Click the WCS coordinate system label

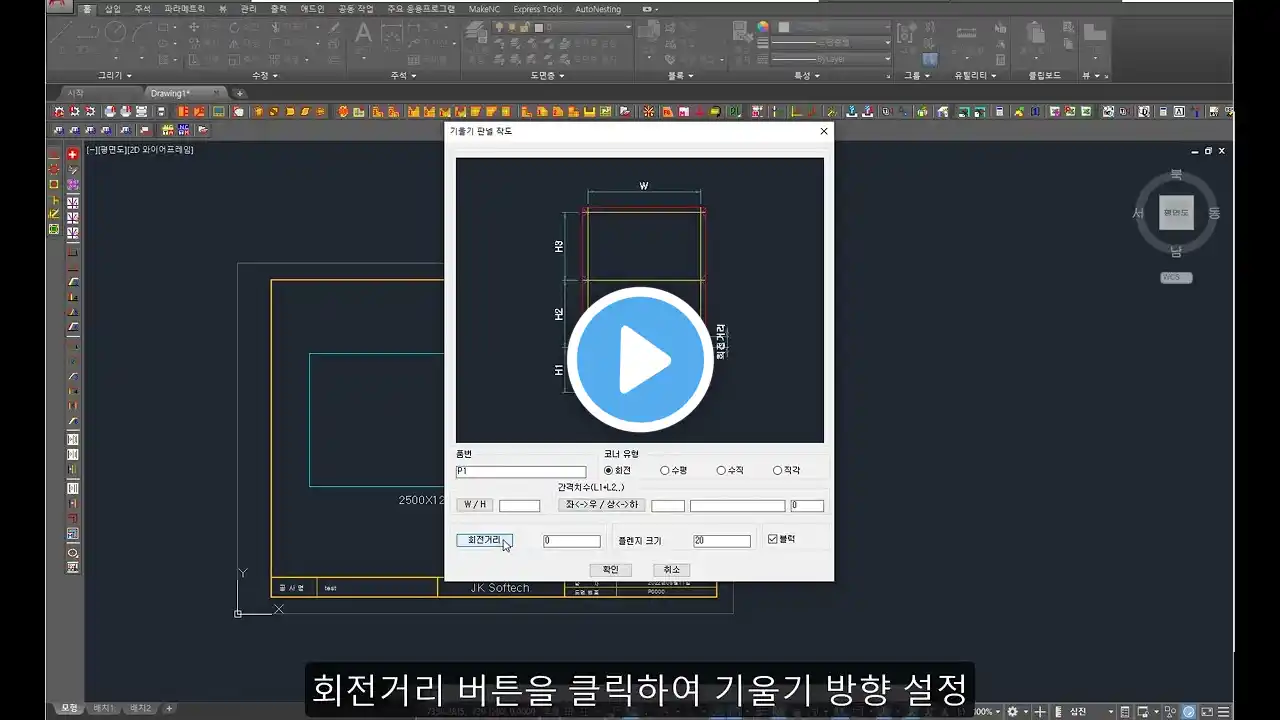click(1176, 277)
